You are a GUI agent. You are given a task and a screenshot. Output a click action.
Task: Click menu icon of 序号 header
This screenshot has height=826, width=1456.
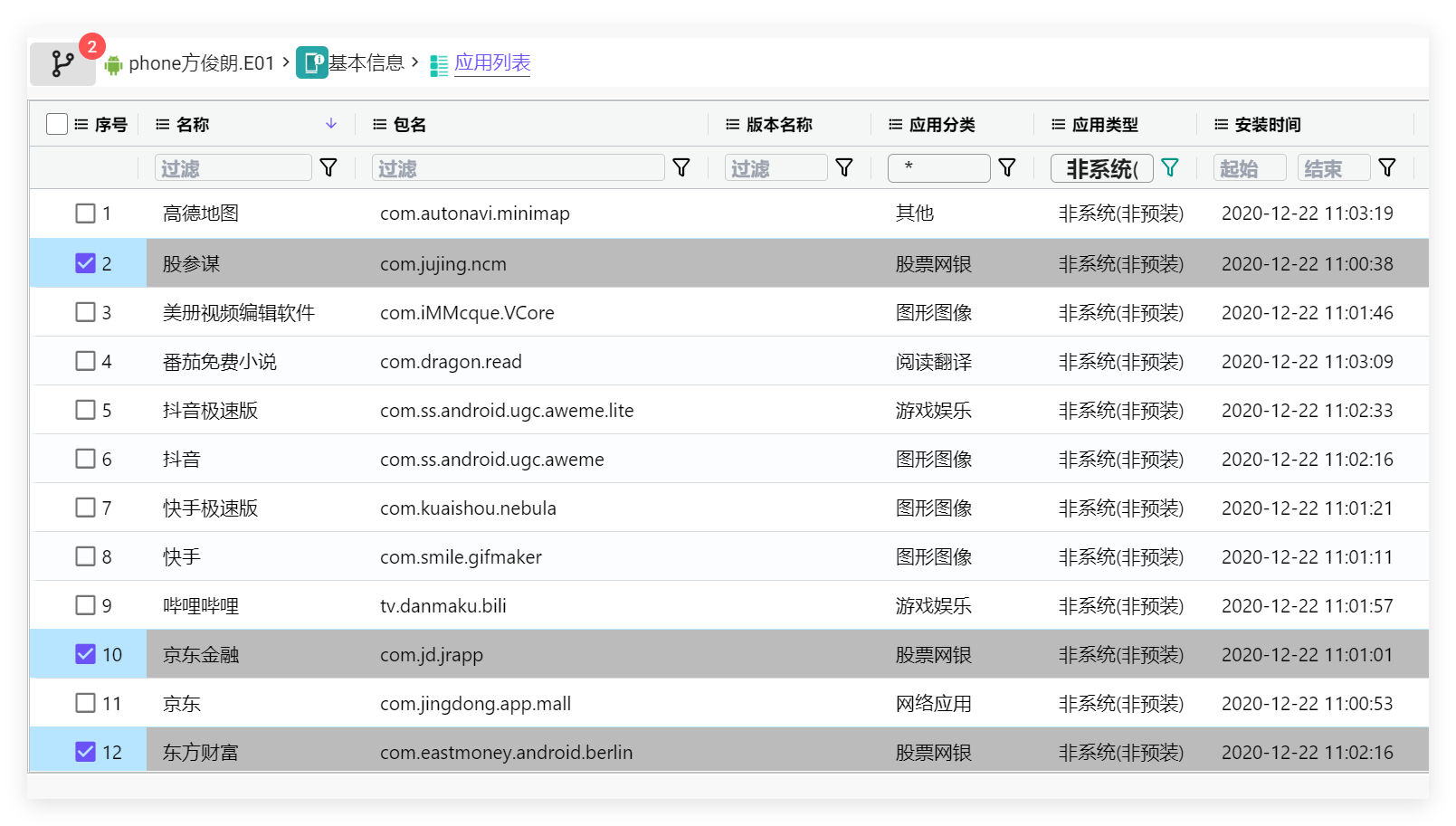pos(81,125)
